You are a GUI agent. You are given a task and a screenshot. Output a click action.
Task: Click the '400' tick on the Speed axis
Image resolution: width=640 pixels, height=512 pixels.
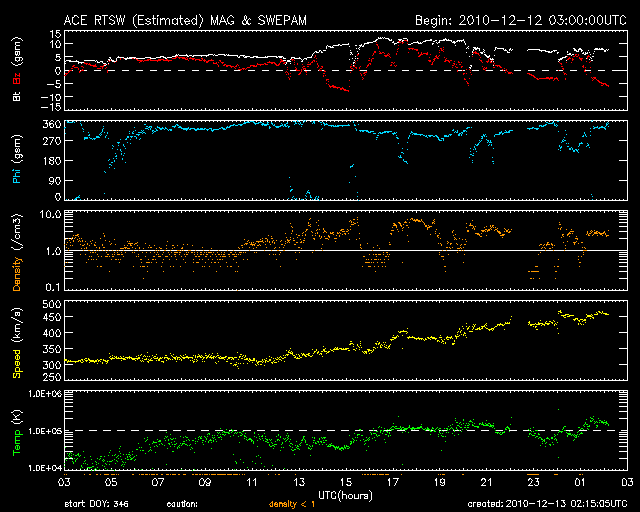pos(52,333)
